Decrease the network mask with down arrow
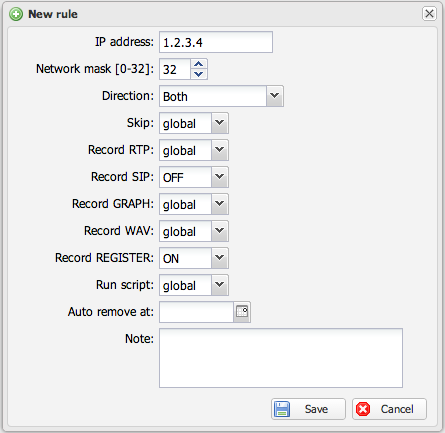The width and height of the screenshot is (445, 433). click(199, 74)
